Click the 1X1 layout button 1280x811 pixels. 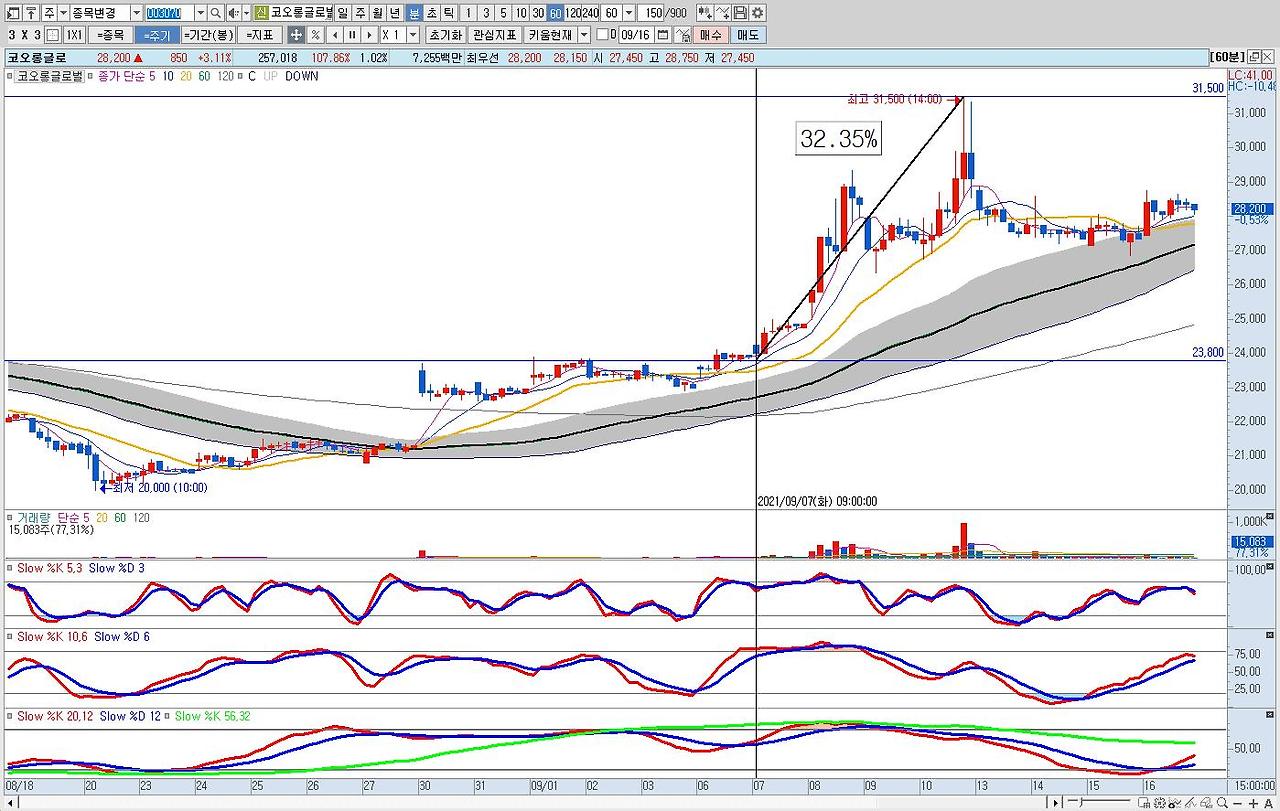click(x=74, y=35)
